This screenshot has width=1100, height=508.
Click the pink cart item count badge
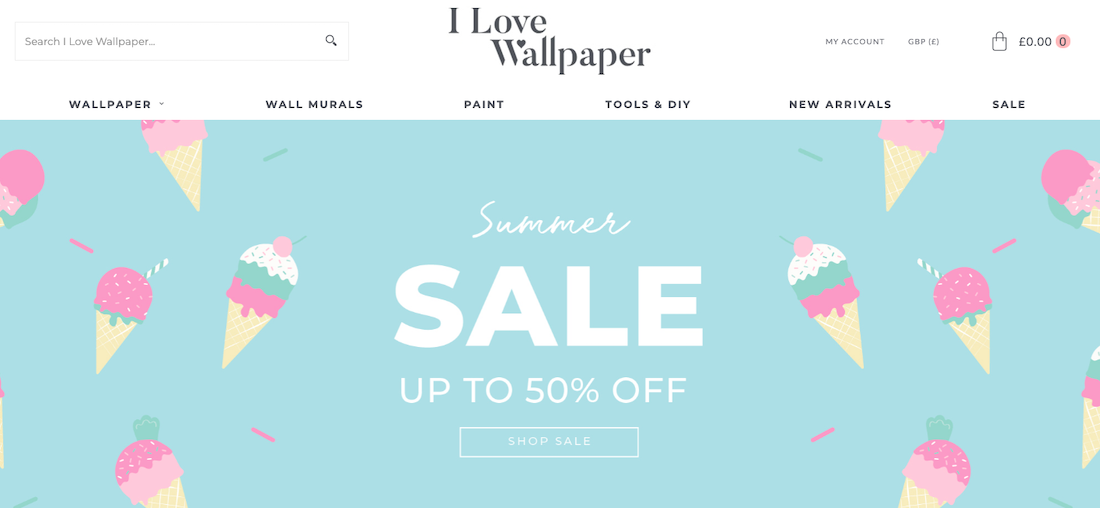[x=1063, y=41]
